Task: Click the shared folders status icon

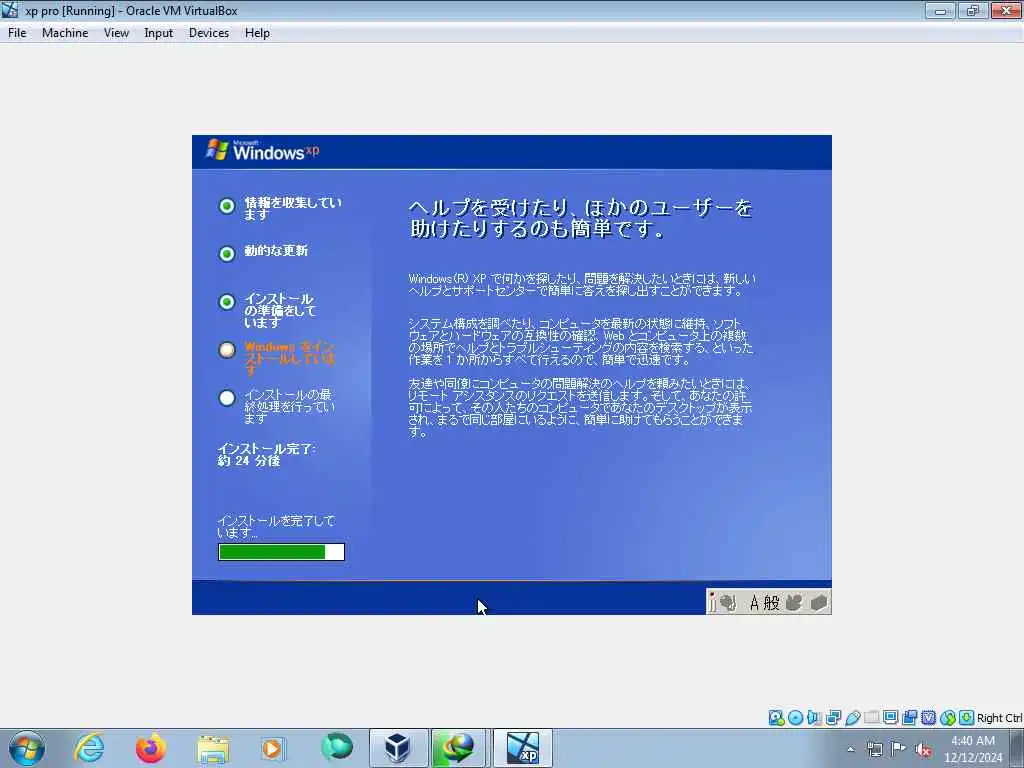Action: click(871, 718)
